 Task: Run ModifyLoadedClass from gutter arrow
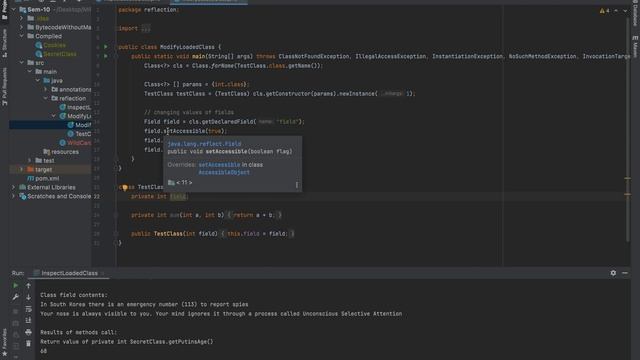tap(106, 47)
